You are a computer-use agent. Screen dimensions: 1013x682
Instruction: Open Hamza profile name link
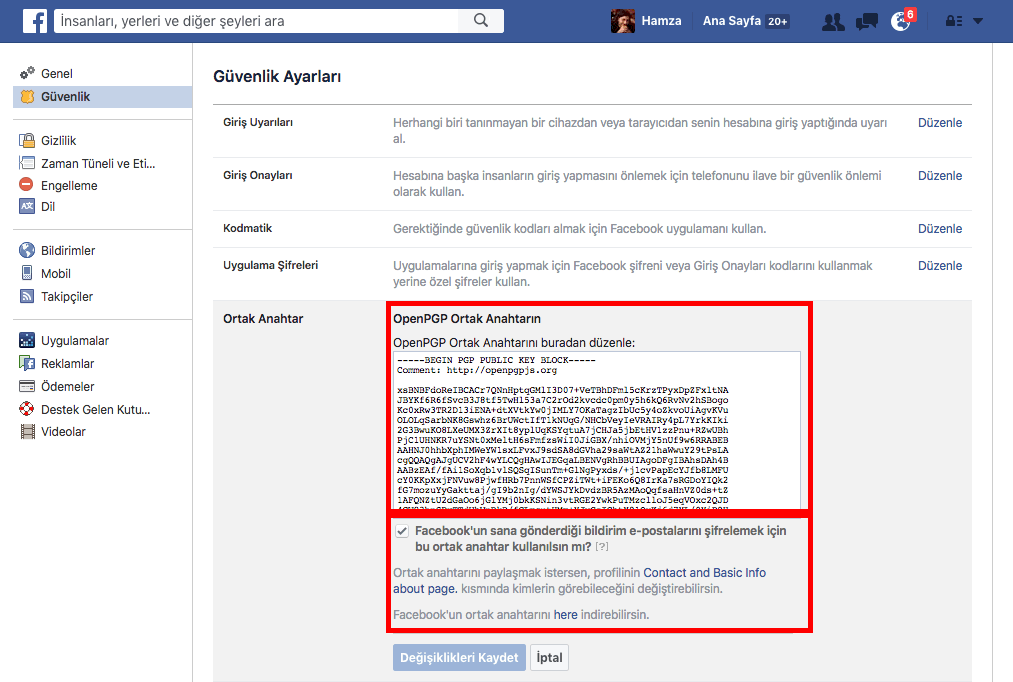click(x=661, y=21)
